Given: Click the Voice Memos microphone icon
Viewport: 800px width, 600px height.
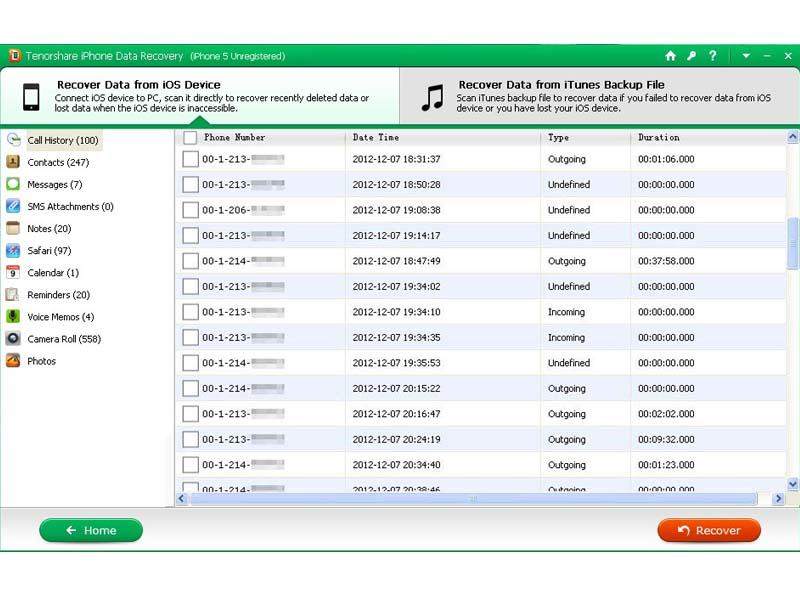Looking at the screenshot, I should pos(13,316).
